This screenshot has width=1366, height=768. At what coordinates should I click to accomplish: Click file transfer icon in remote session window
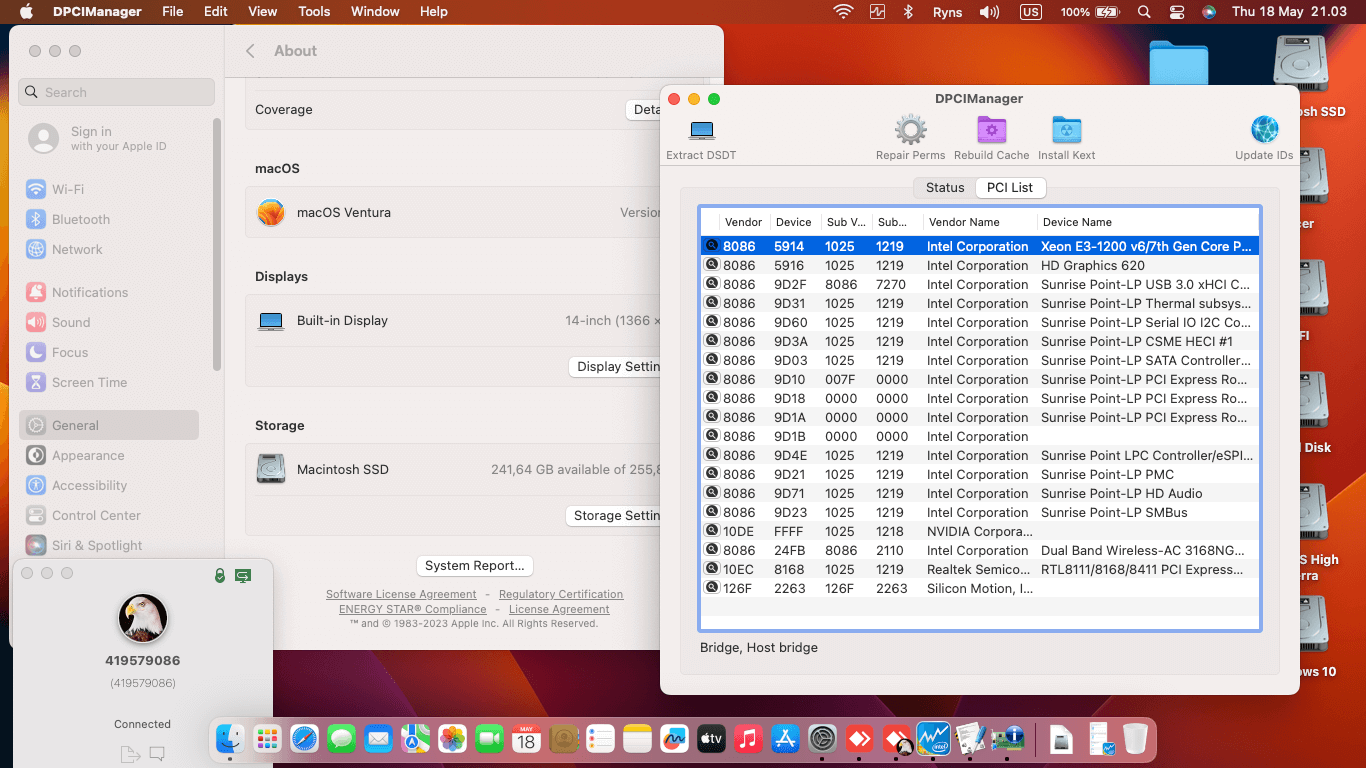(x=129, y=754)
